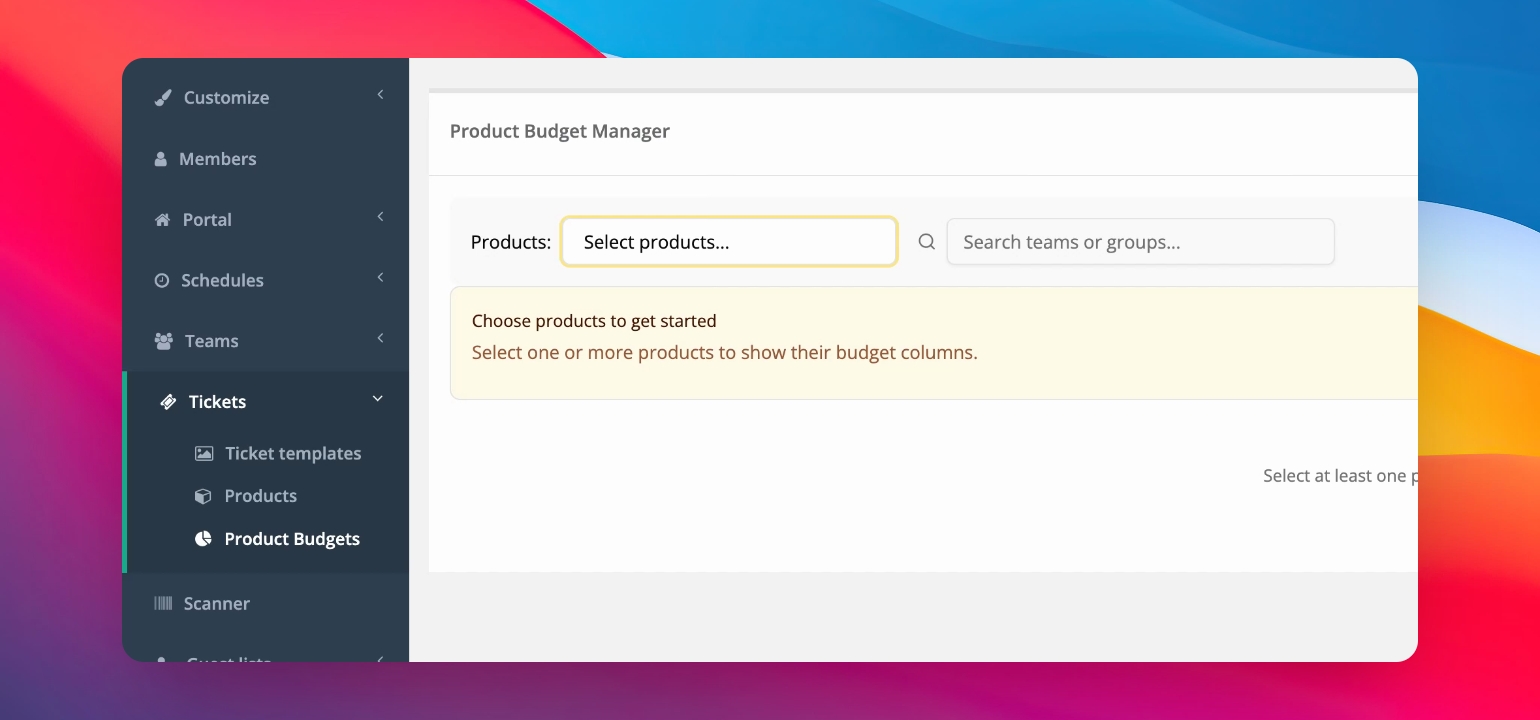The image size is (1540, 720).
Task: Click the Customize paintbrush icon
Action: (162, 98)
